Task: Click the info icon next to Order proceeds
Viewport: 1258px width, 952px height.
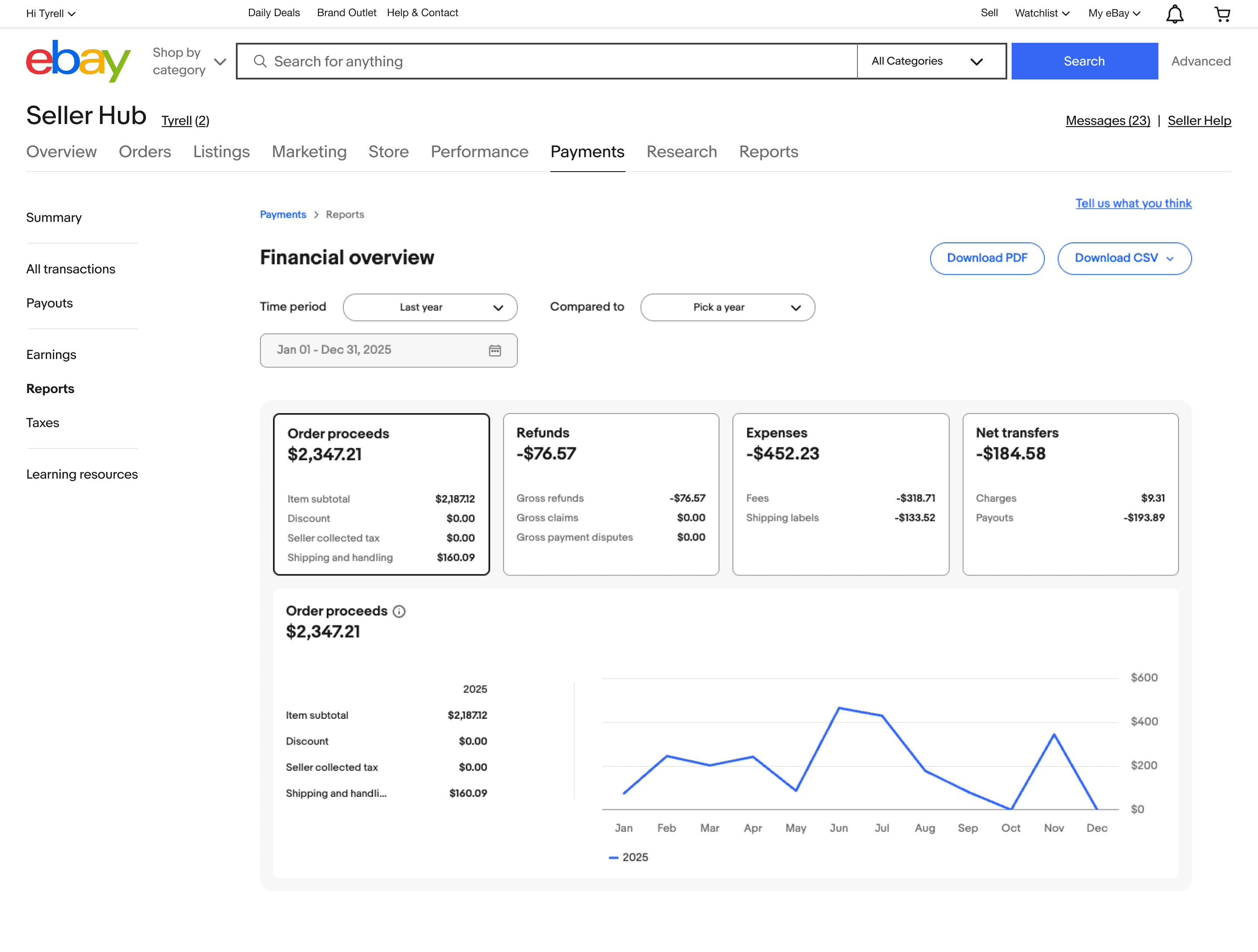Action: click(x=399, y=611)
